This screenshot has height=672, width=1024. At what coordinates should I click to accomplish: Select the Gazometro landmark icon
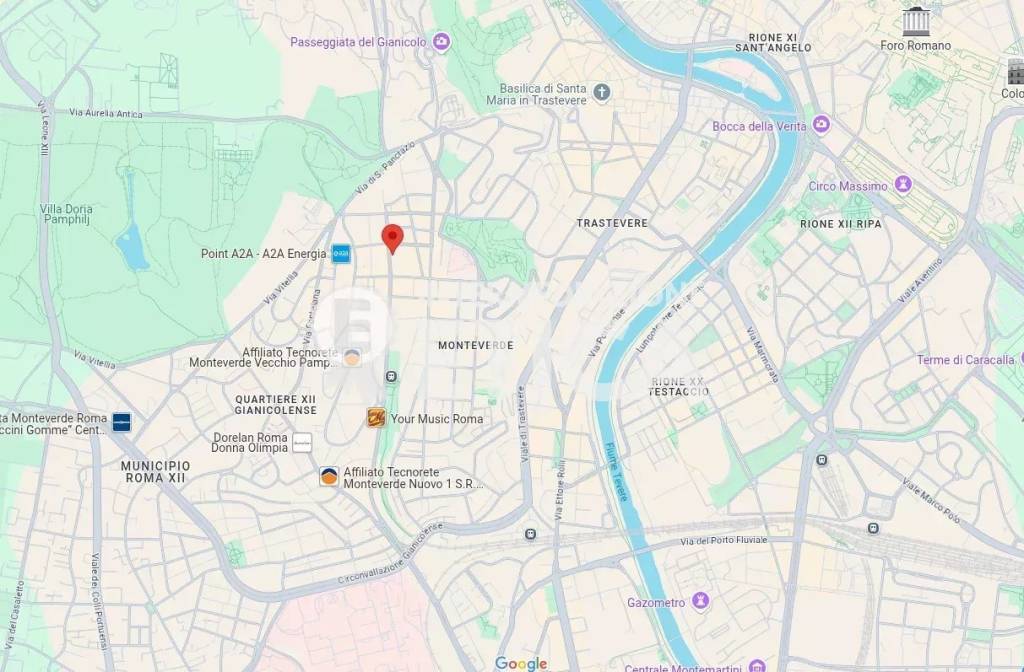click(700, 601)
